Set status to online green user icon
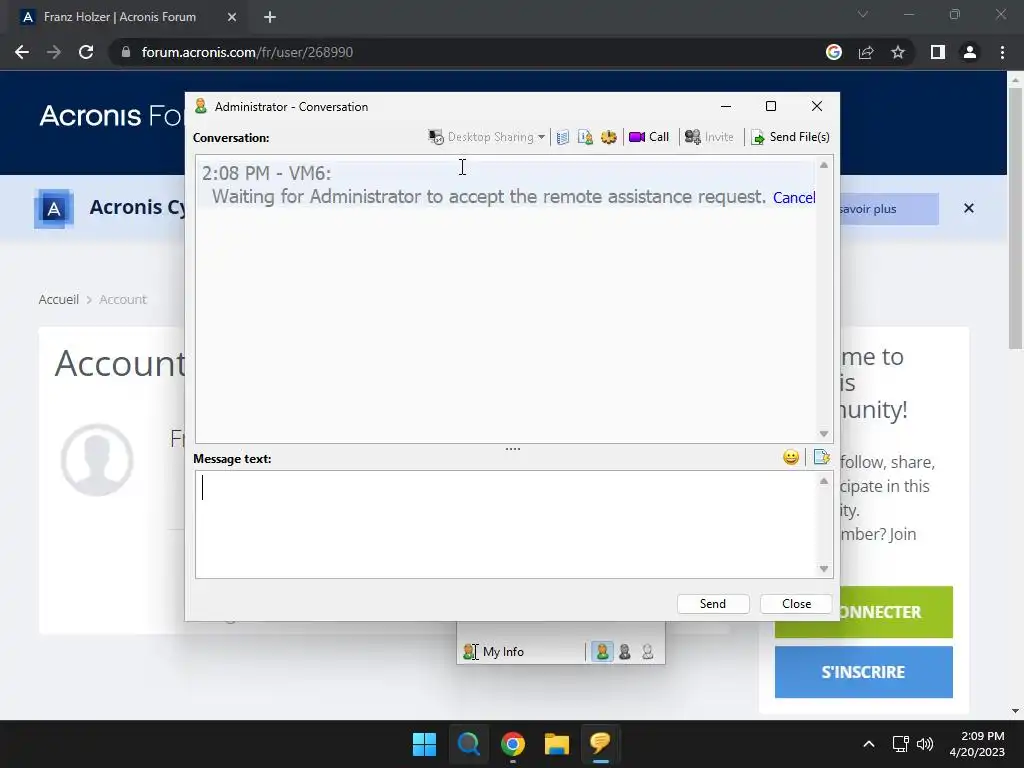The image size is (1024, 768). (602, 652)
